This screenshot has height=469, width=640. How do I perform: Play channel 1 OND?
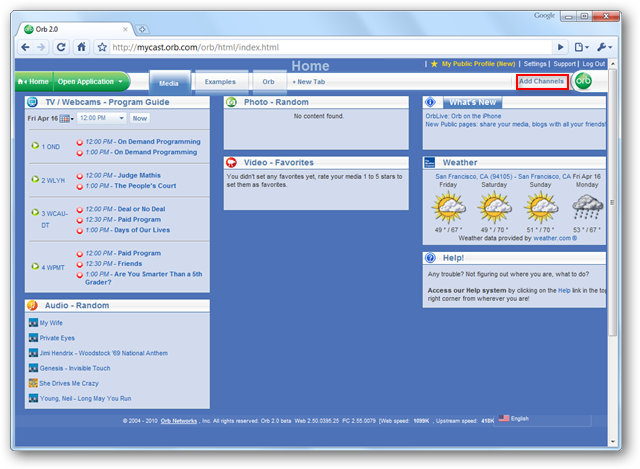tap(35, 145)
